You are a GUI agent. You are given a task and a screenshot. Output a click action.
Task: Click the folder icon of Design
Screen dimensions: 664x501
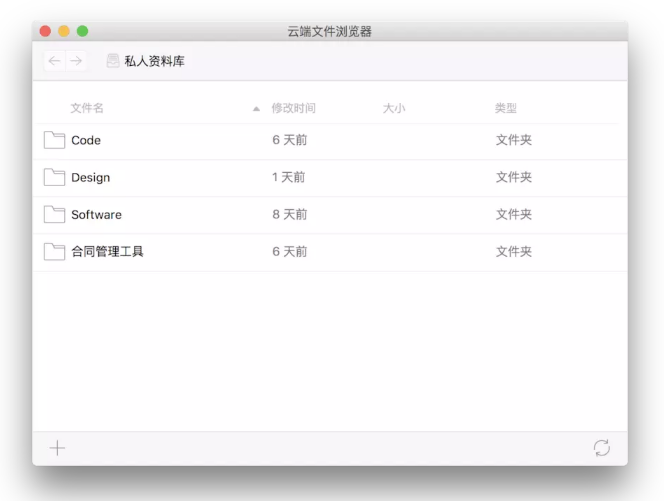click(x=54, y=177)
